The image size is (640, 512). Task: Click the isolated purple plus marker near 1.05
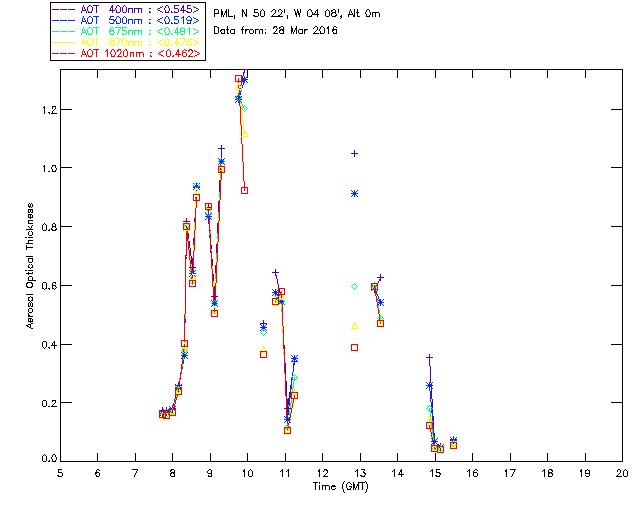click(354, 153)
